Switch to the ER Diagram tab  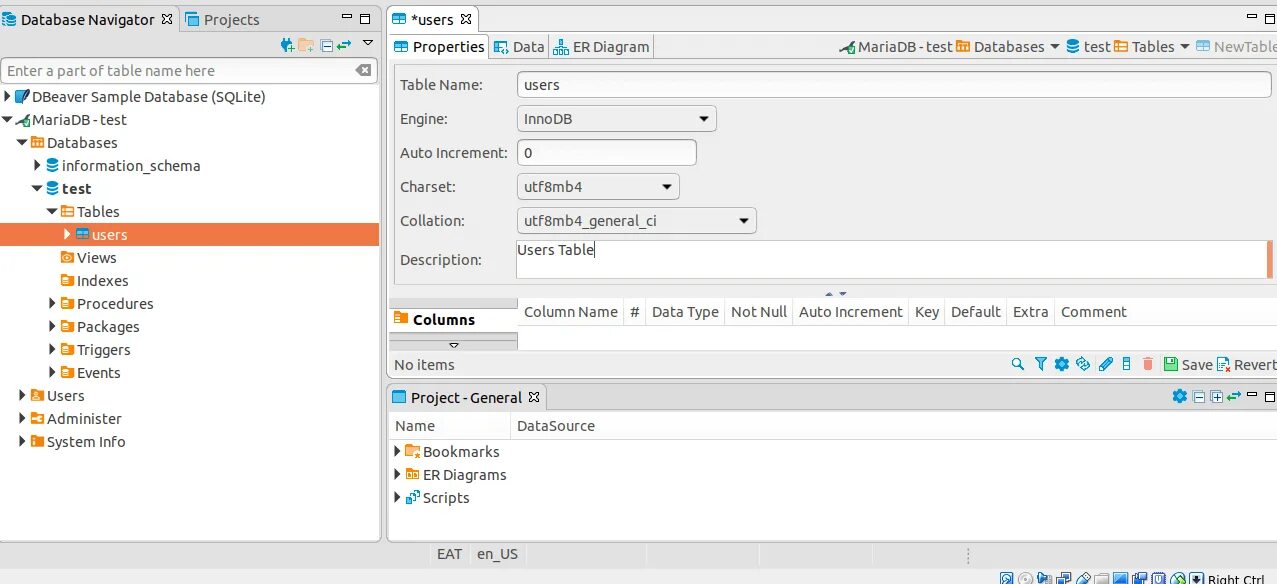click(601, 46)
